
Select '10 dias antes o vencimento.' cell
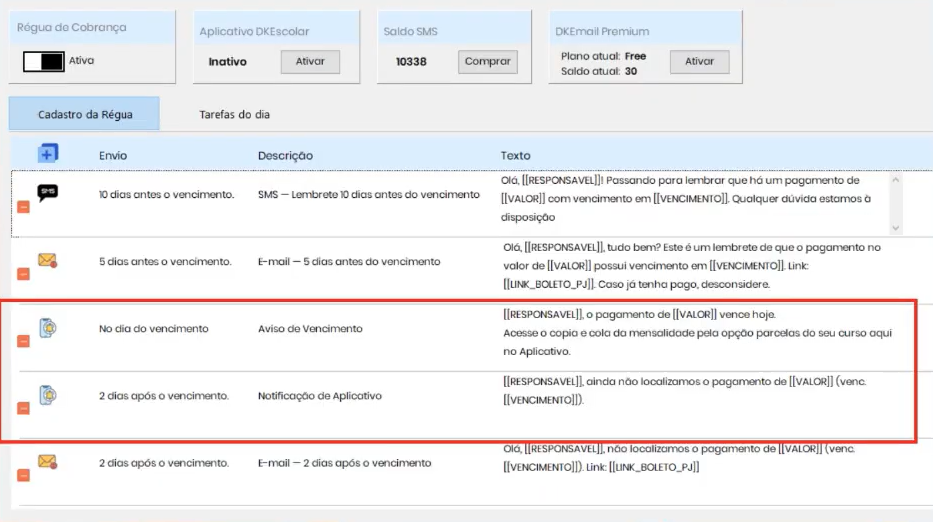tap(167, 195)
